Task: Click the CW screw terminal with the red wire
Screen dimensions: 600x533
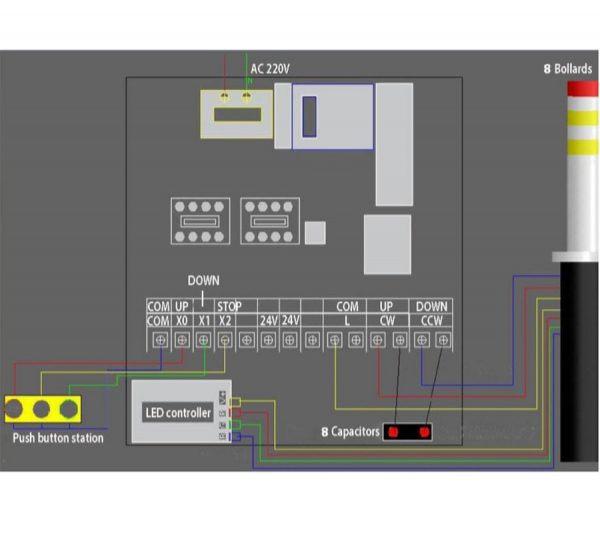Action: pyautogui.click(x=378, y=340)
